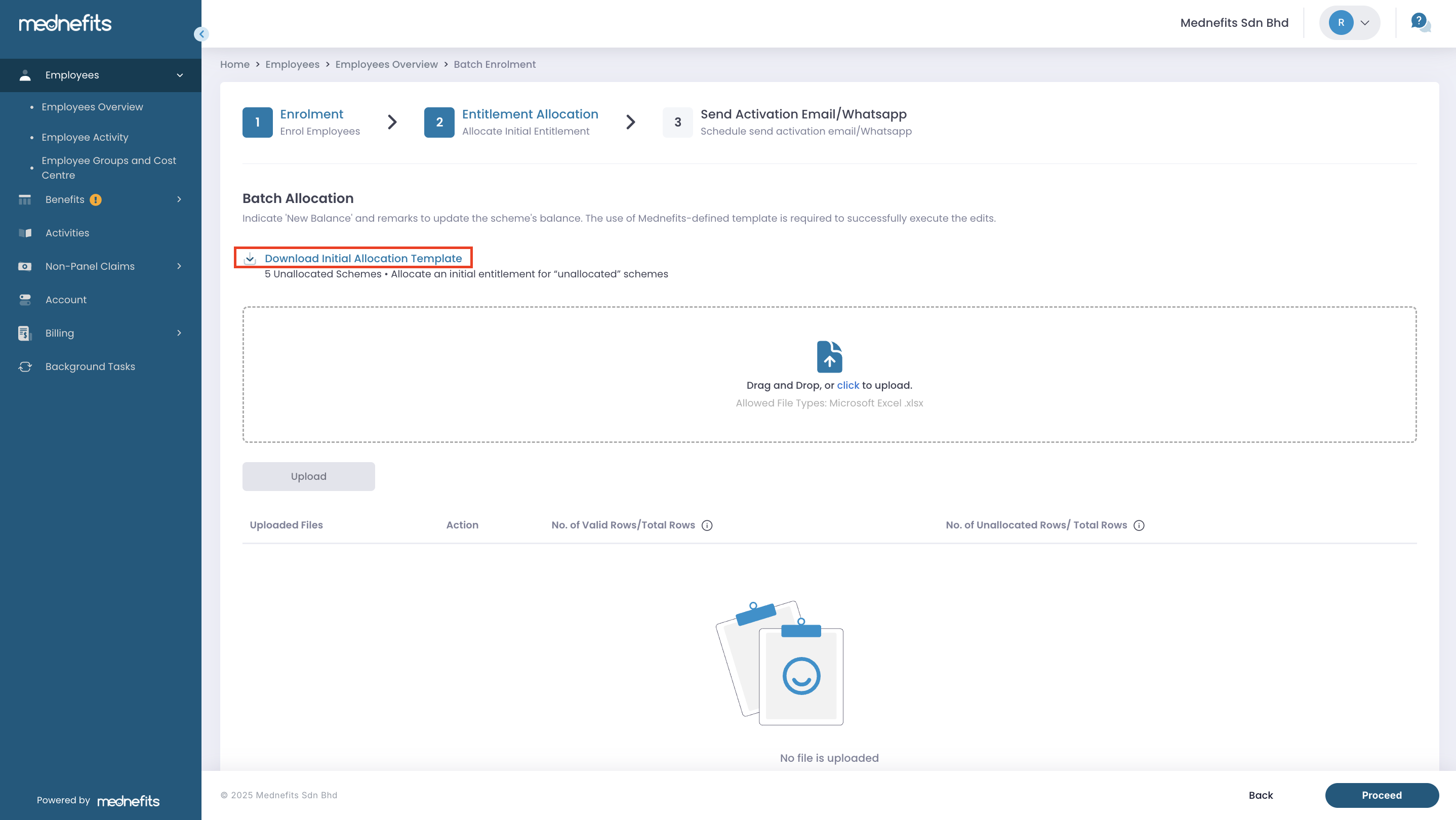Expand the Billing submenu
The height and width of the screenshot is (820, 1456).
(x=179, y=333)
